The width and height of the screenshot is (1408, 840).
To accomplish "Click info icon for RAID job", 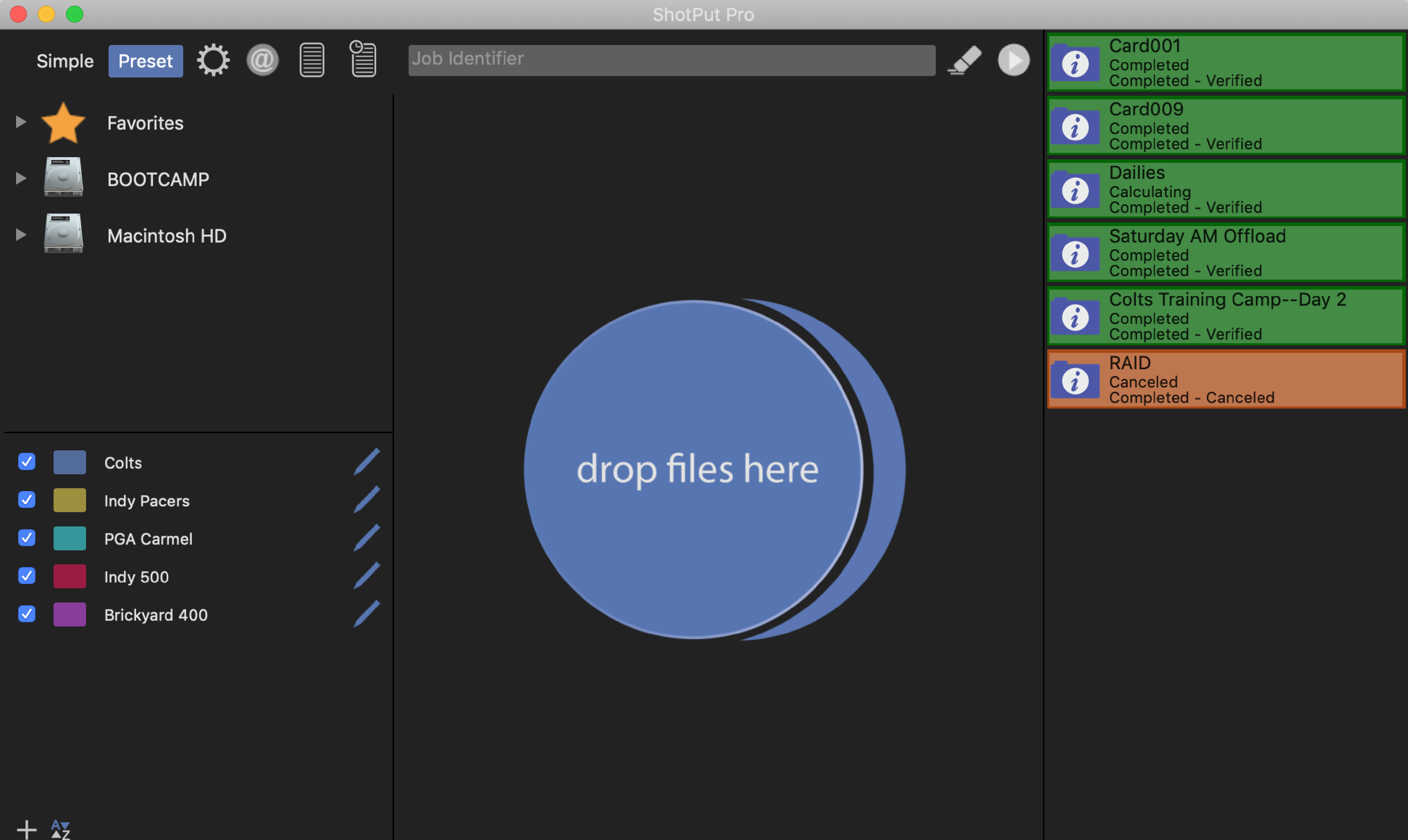I will click(1075, 380).
